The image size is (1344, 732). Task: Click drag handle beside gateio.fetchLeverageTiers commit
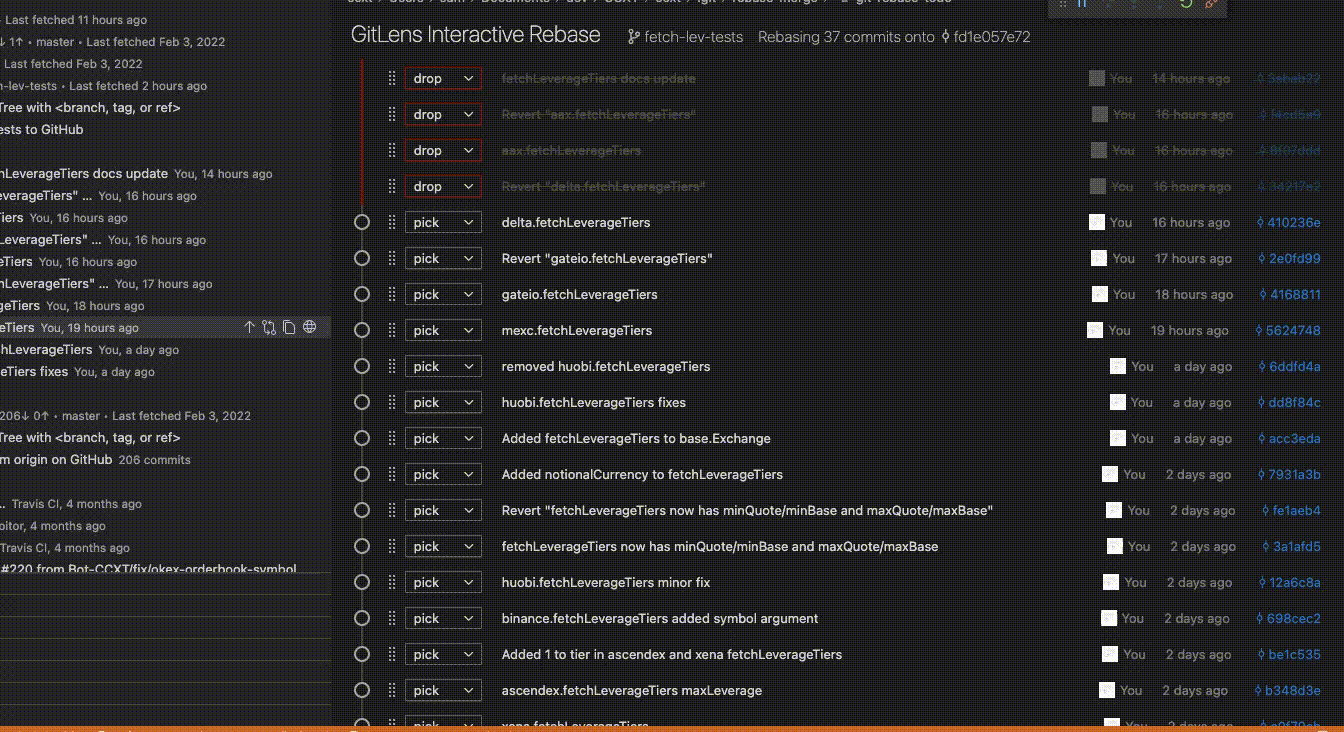tap(392, 294)
